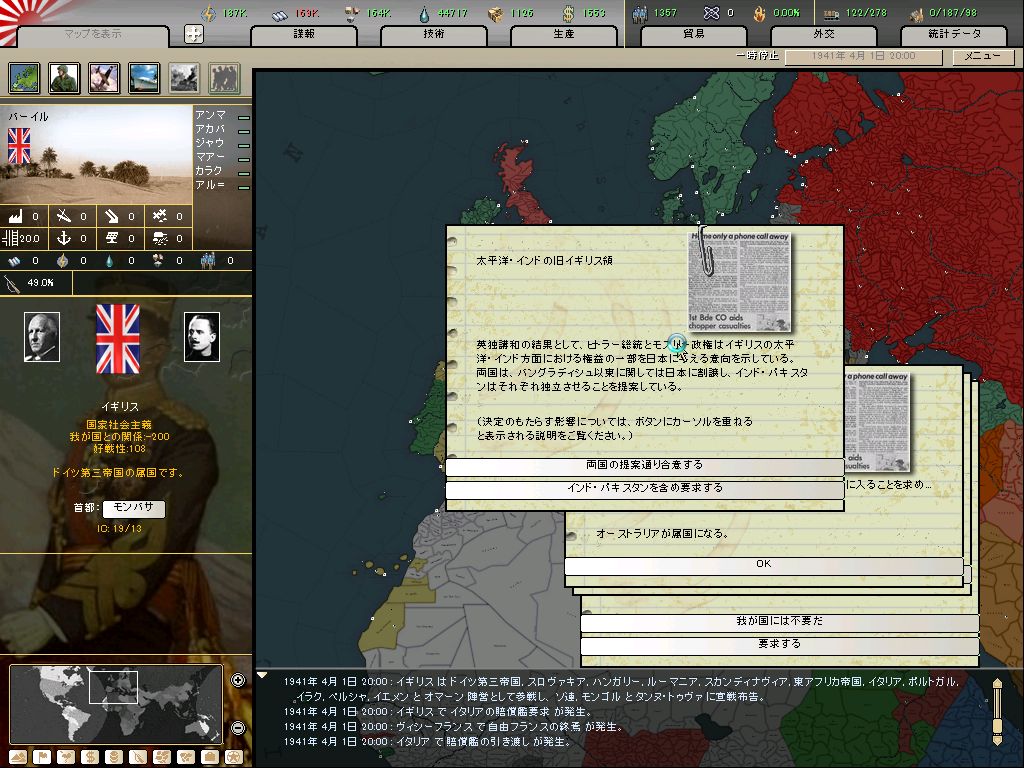Image resolution: width=1024 pixels, height=768 pixels.
Task: Choose インド・パキスタンを含め要求する option
Action: tap(645, 488)
